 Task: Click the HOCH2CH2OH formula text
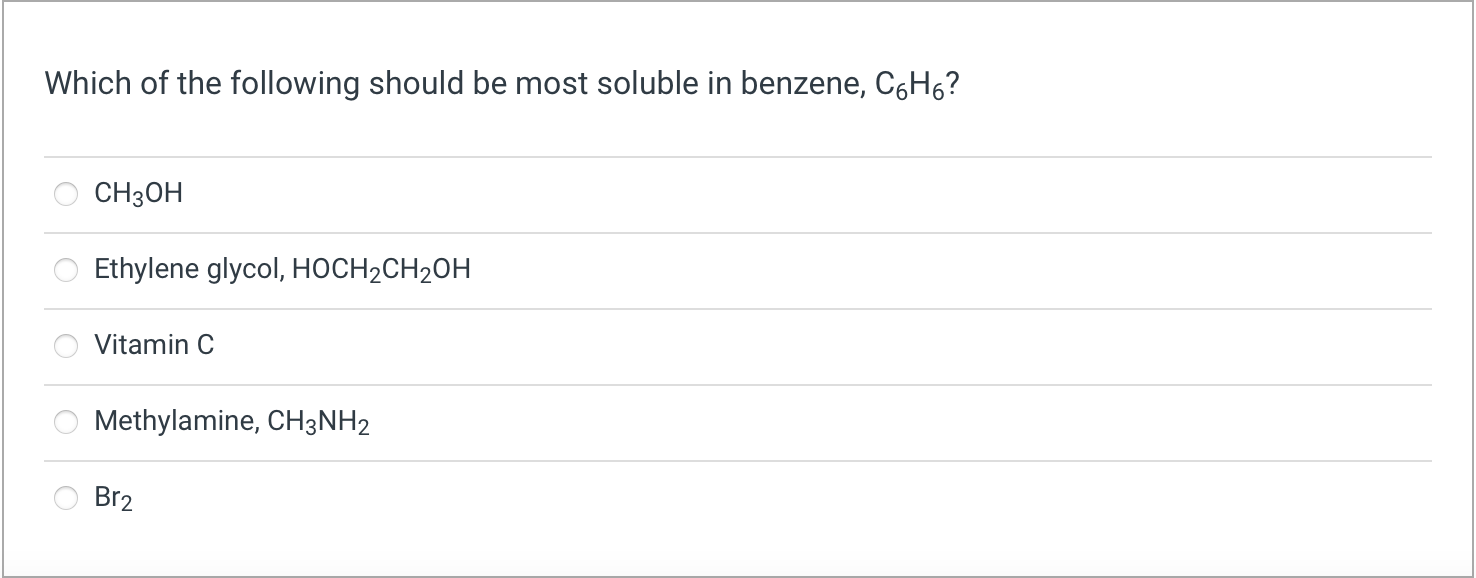click(x=381, y=270)
